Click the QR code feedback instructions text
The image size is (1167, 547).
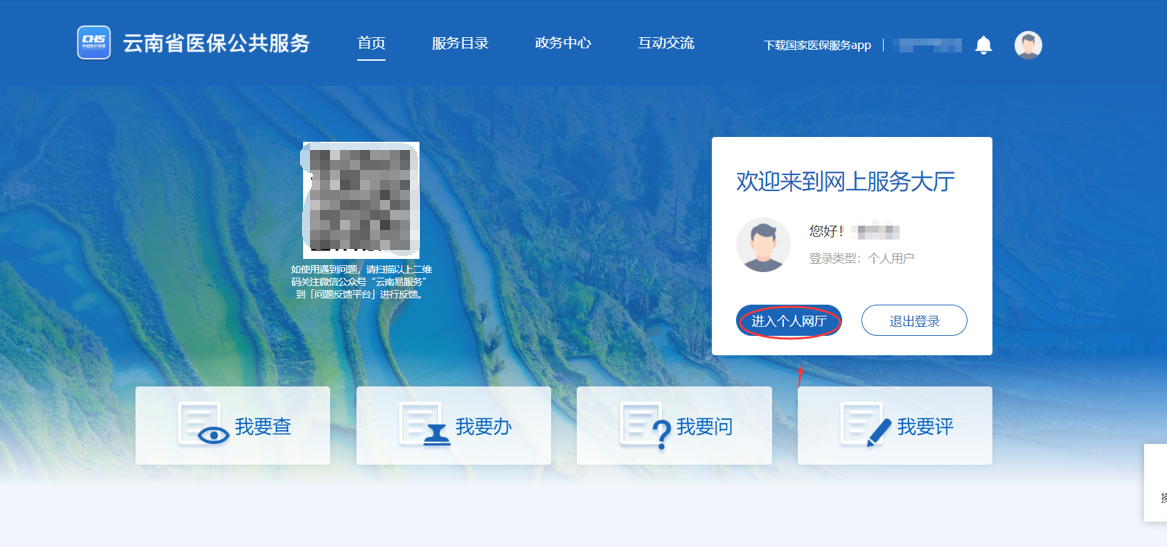(x=361, y=281)
